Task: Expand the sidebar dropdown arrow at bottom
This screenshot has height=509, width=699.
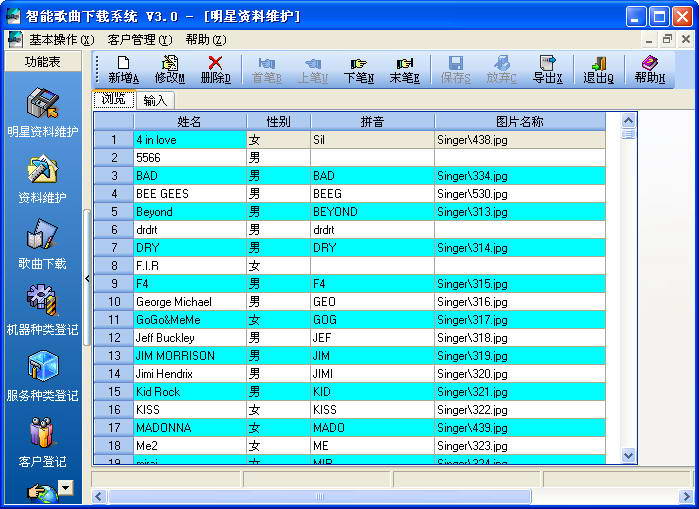Action: click(66, 487)
